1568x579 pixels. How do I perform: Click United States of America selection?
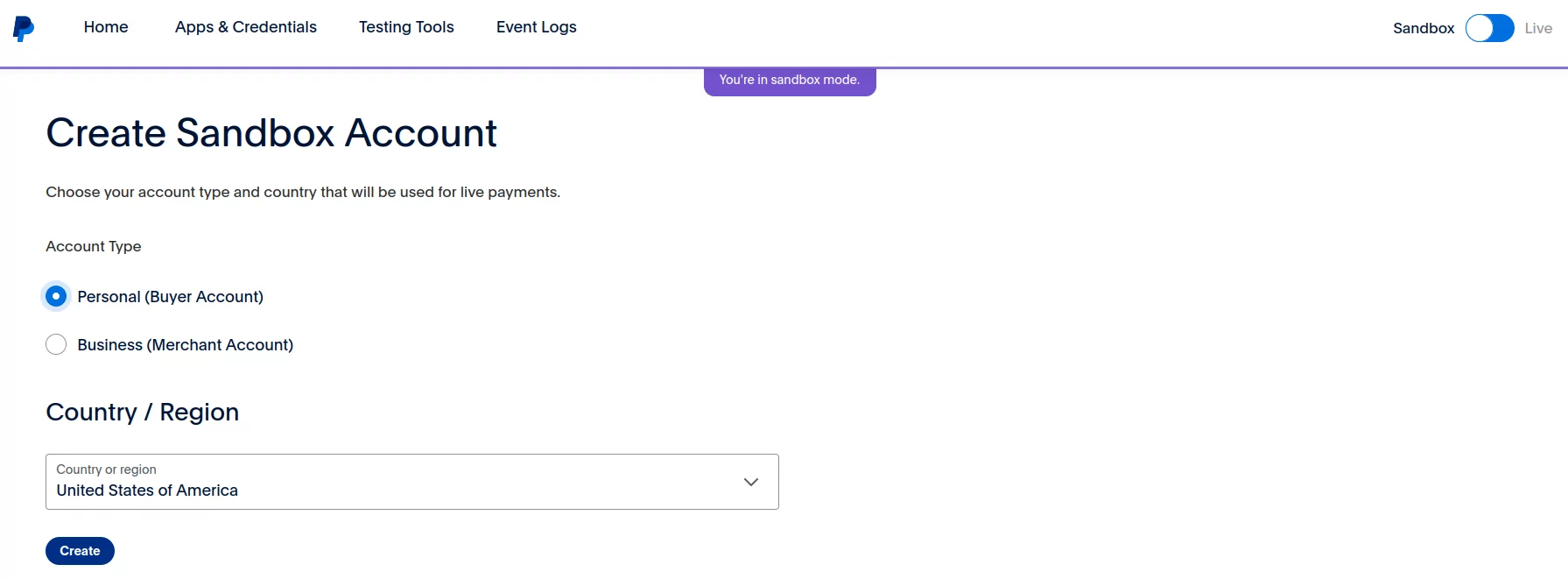pos(147,491)
